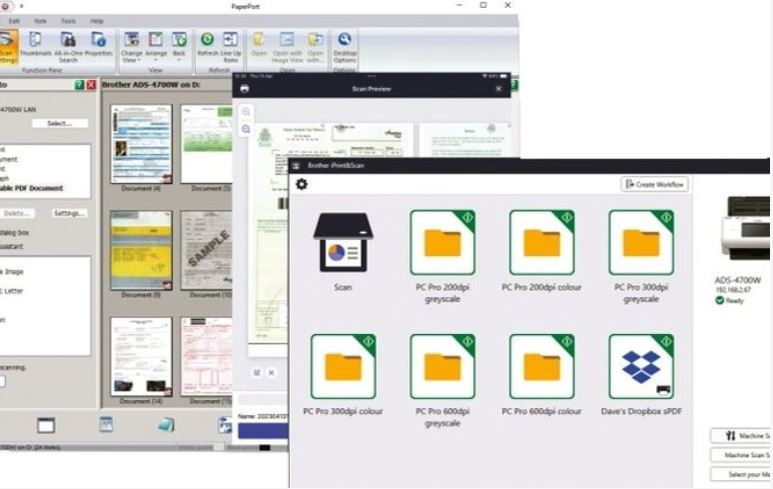Open iPrint&Scan settings gear
Viewport: 773px width, 489px height.
coord(301,184)
